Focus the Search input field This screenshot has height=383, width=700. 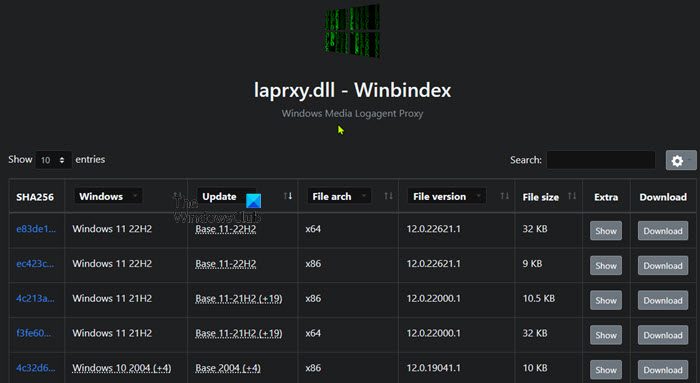point(601,160)
